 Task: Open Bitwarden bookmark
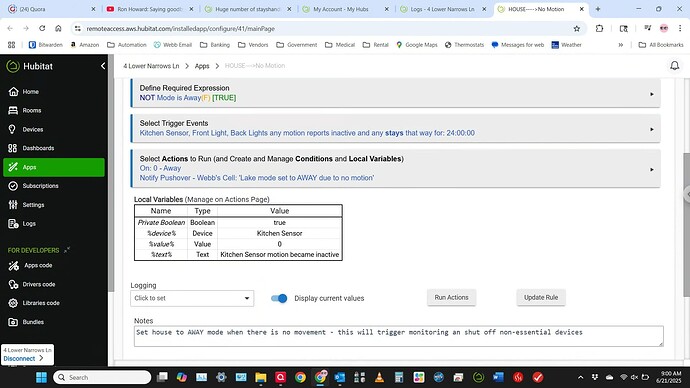(45, 45)
